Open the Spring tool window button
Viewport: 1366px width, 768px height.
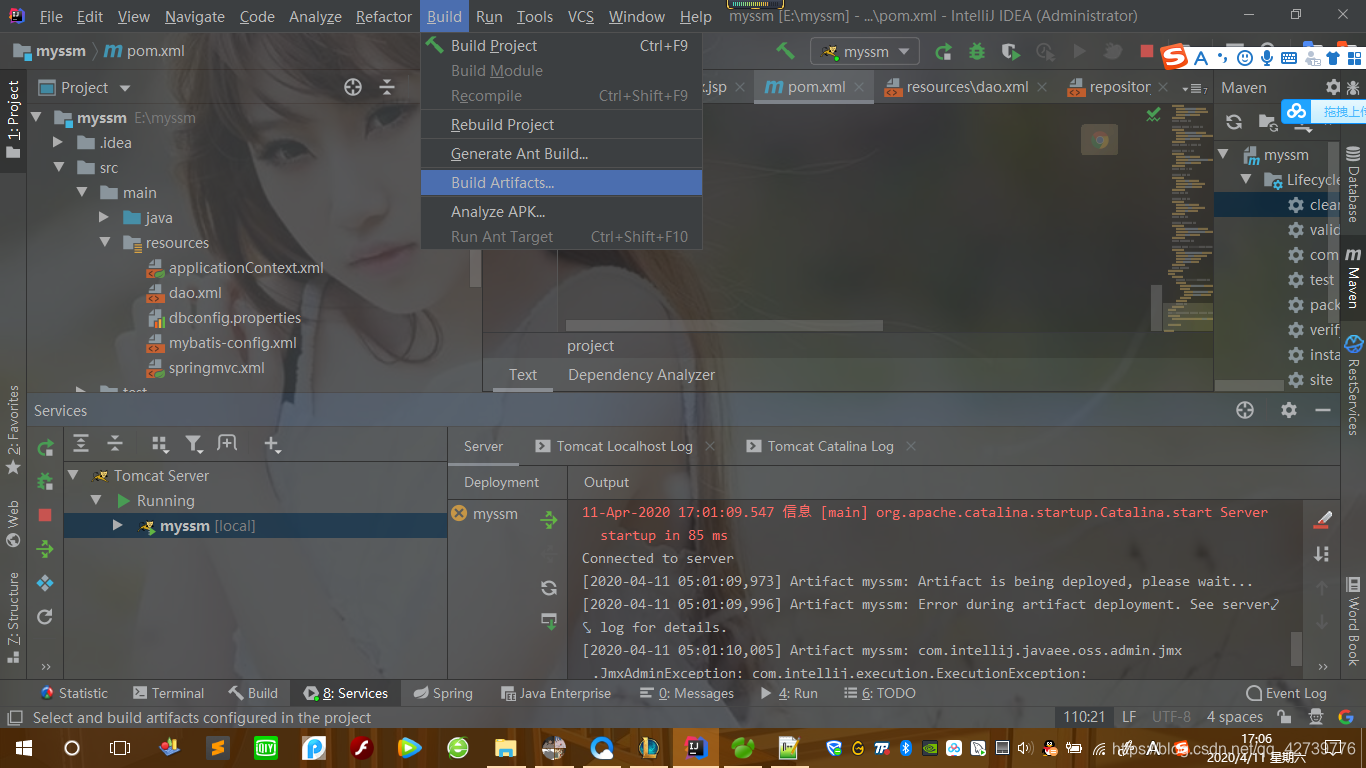pyautogui.click(x=441, y=693)
